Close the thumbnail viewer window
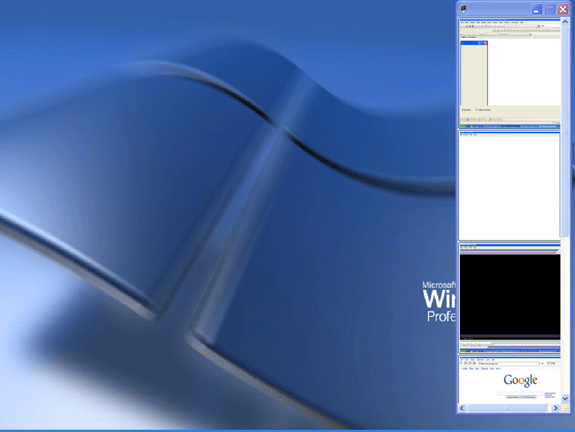Image resolution: width=575 pixels, height=432 pixels. [x=563, y=9]
